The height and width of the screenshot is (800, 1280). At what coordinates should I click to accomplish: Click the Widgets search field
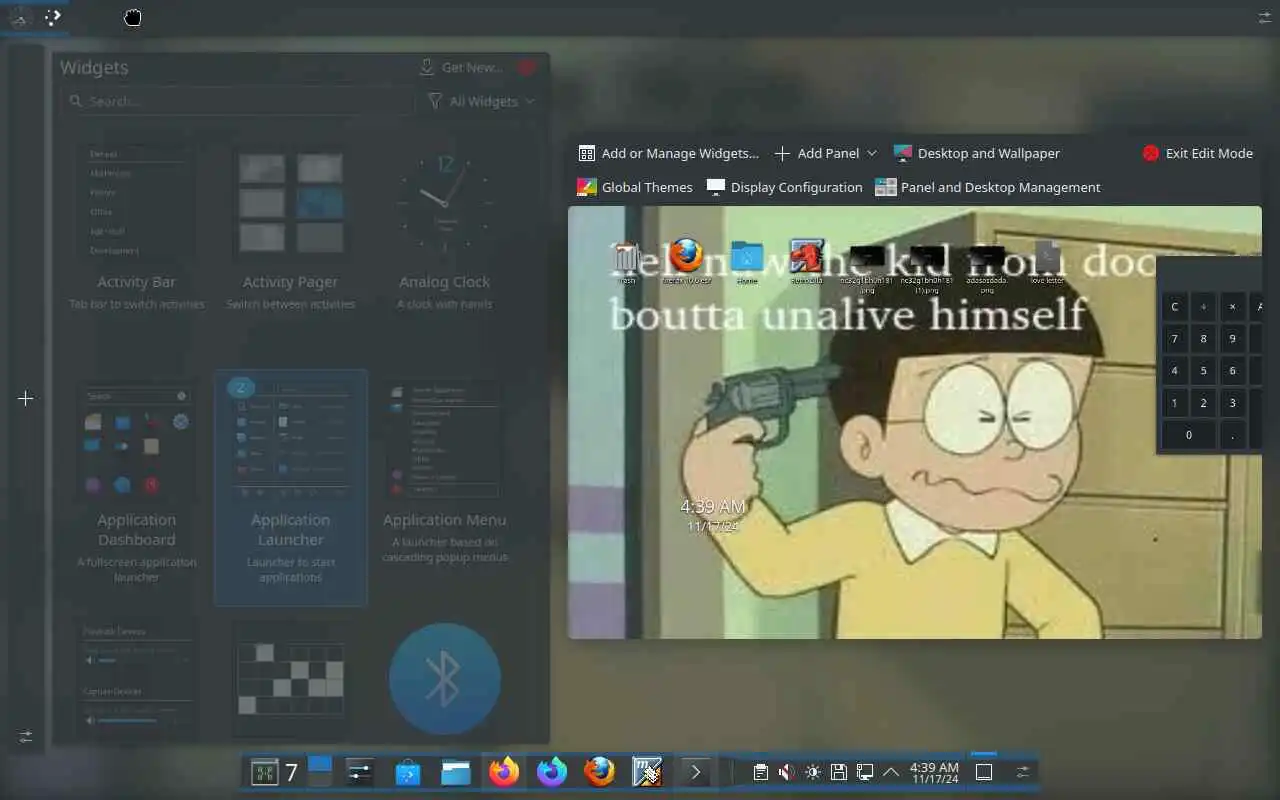[237, 101]
